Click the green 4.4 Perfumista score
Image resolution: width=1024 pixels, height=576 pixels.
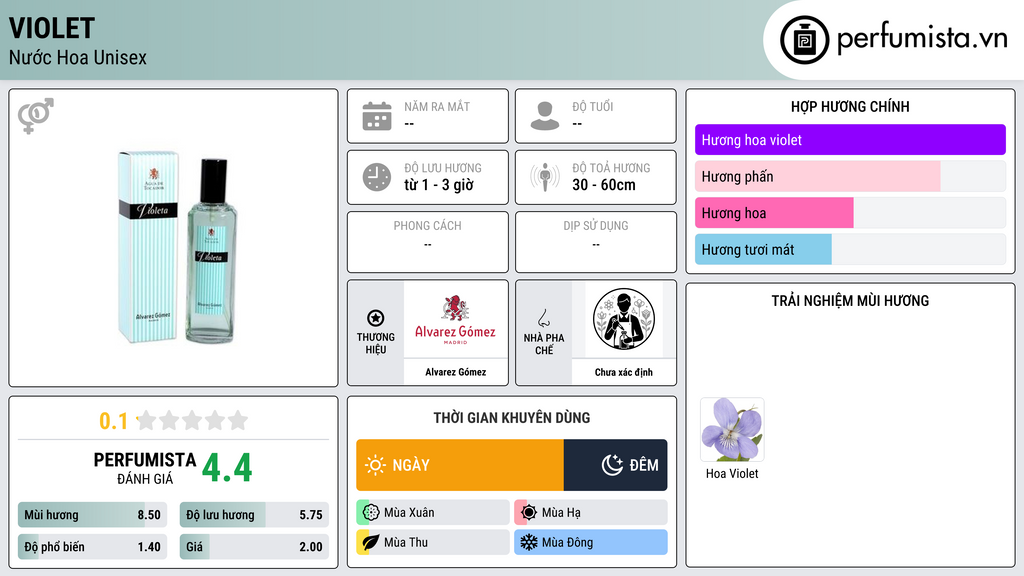pos(227,468)
